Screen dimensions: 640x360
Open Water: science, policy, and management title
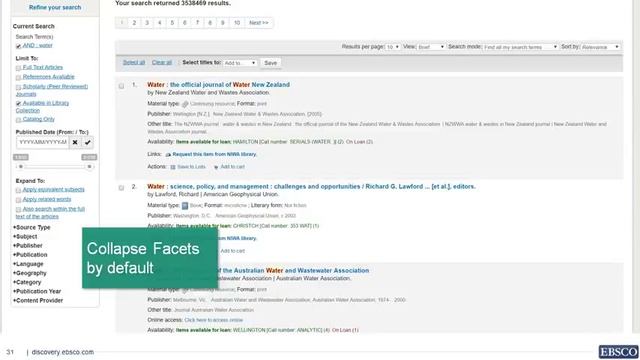coord(311,187)
